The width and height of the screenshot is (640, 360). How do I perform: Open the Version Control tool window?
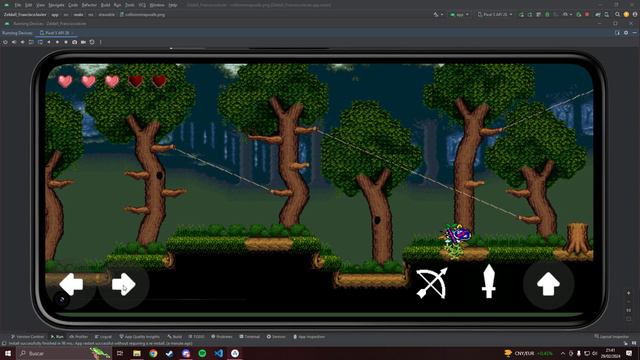point(27,337)
